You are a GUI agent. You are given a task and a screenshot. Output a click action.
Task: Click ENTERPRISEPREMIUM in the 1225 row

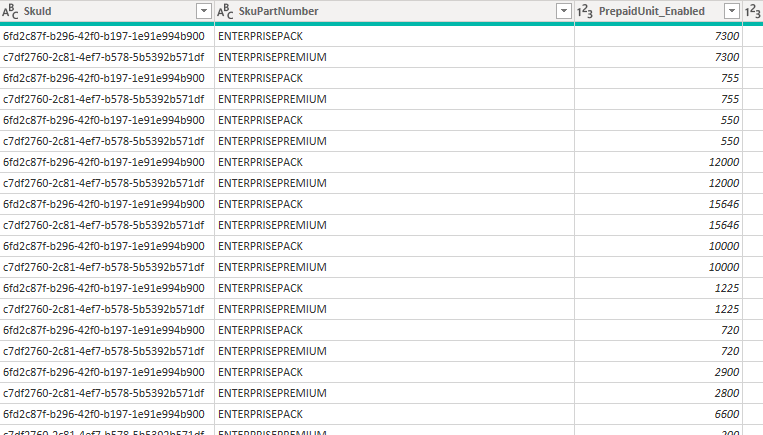point(272,309)
